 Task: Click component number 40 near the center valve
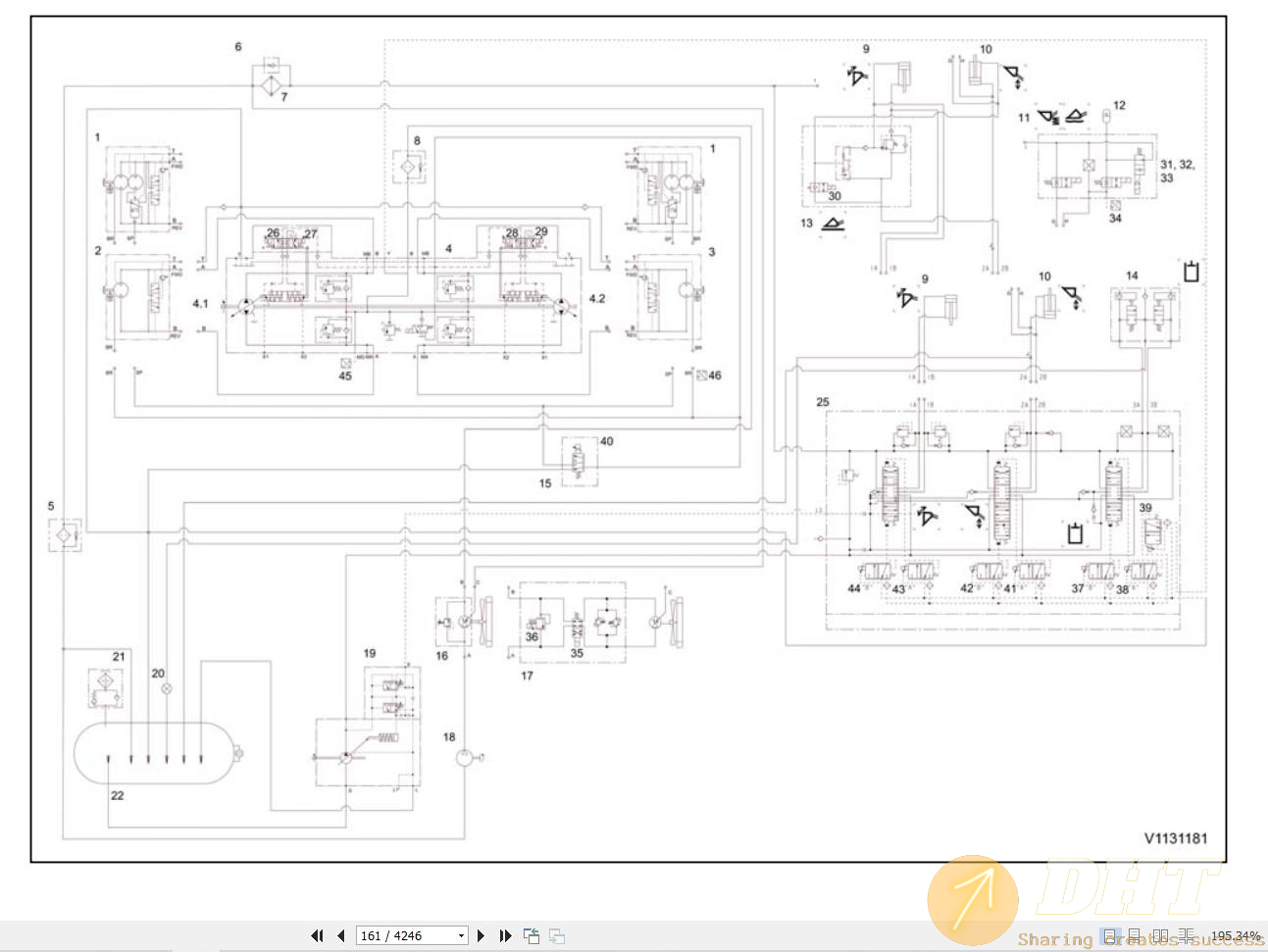pos(606,441)
